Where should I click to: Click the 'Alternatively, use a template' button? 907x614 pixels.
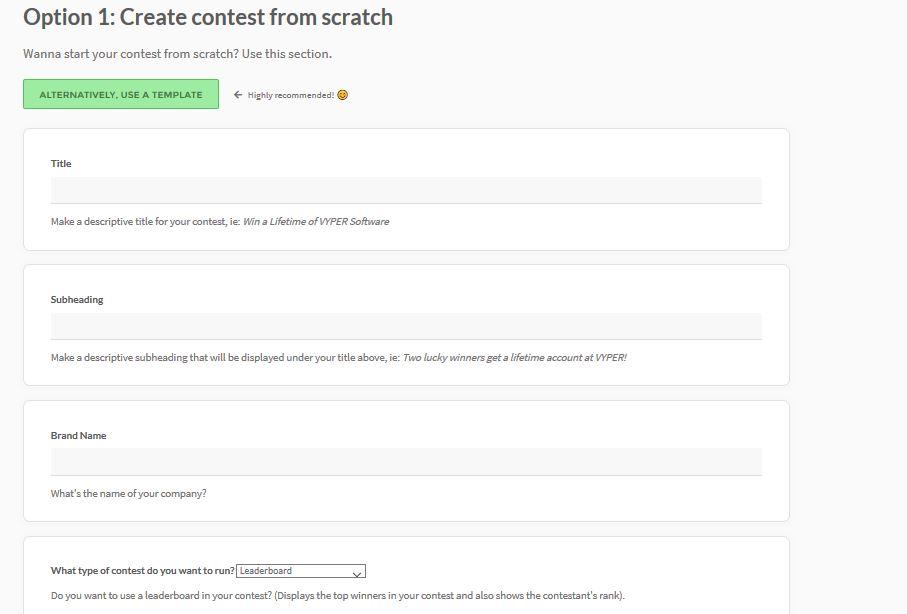click(121, 95)
